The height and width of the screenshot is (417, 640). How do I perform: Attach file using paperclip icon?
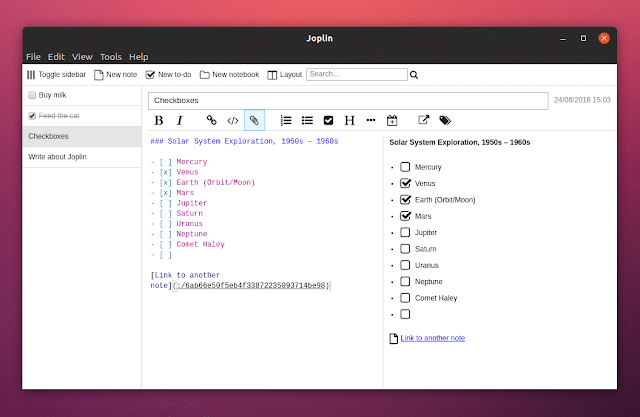(254, 120)
